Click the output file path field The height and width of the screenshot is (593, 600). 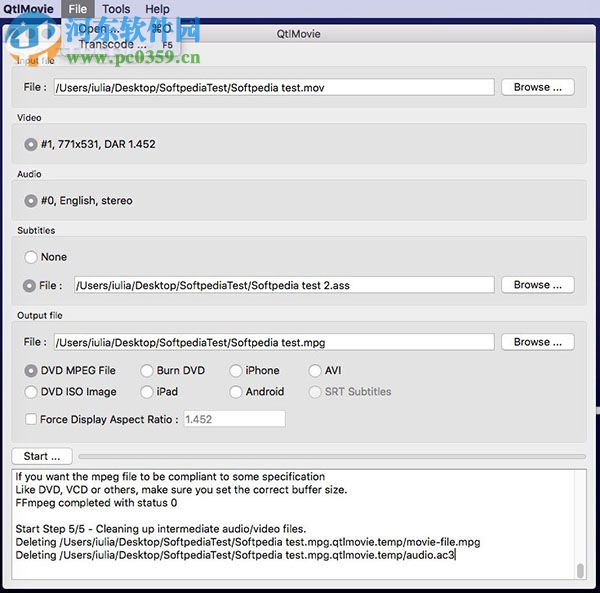(274, 342)
